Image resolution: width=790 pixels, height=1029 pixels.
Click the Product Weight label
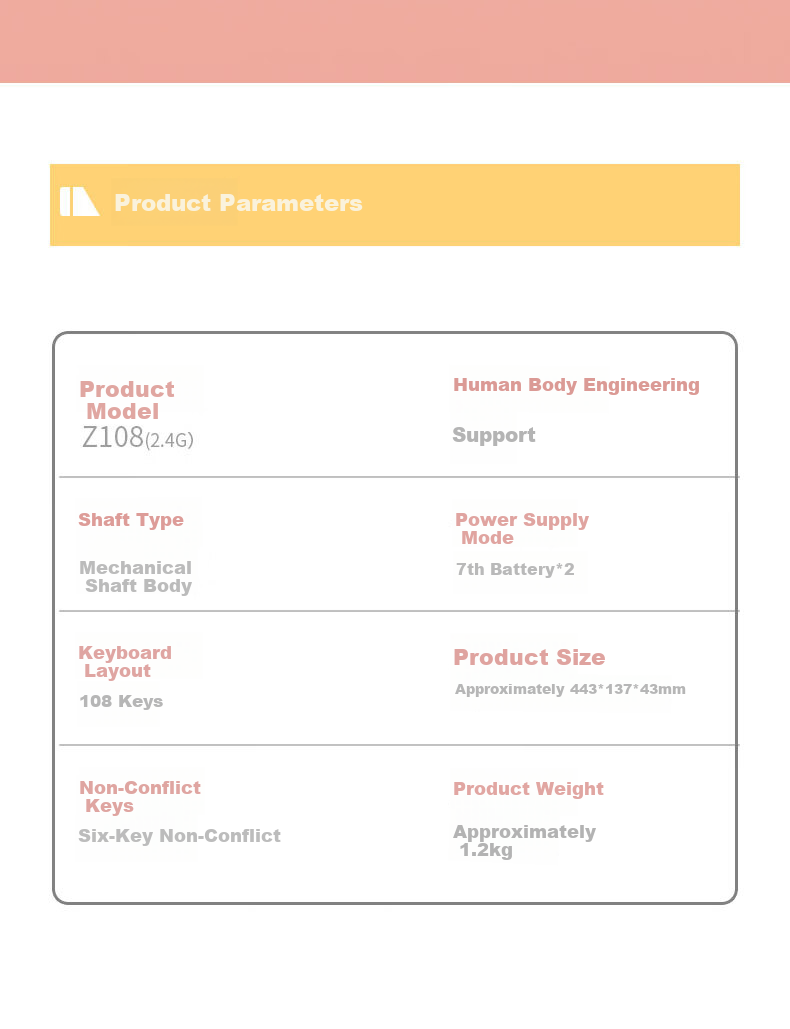click(528, 789)
